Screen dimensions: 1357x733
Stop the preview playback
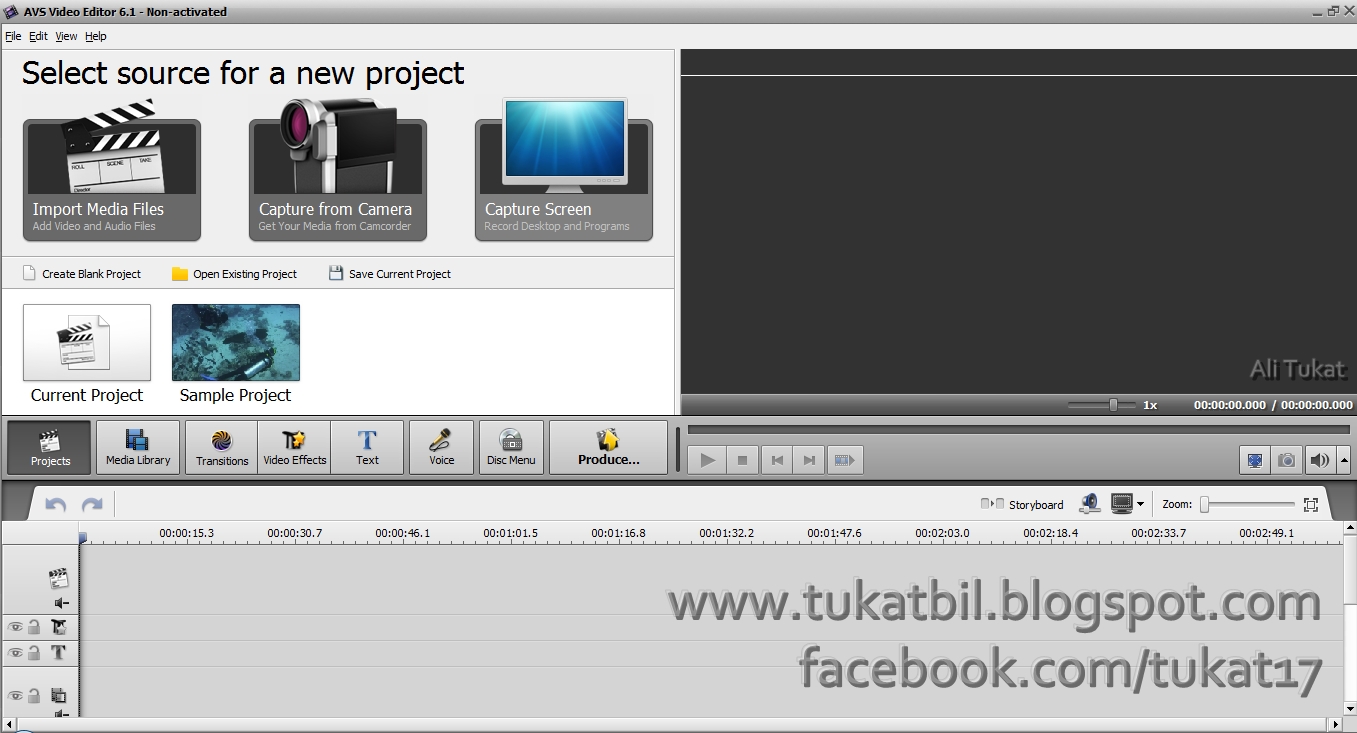tap(742, 460)
